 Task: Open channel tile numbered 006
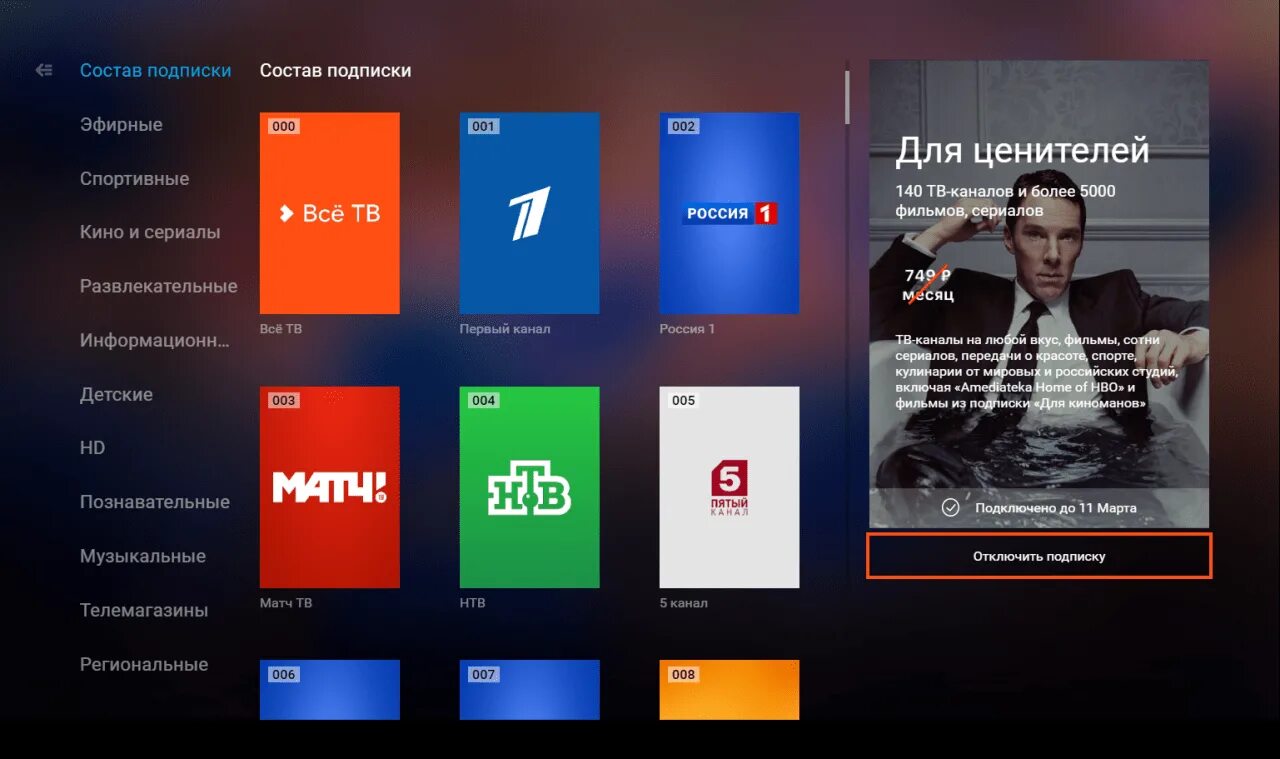[329, 690]
